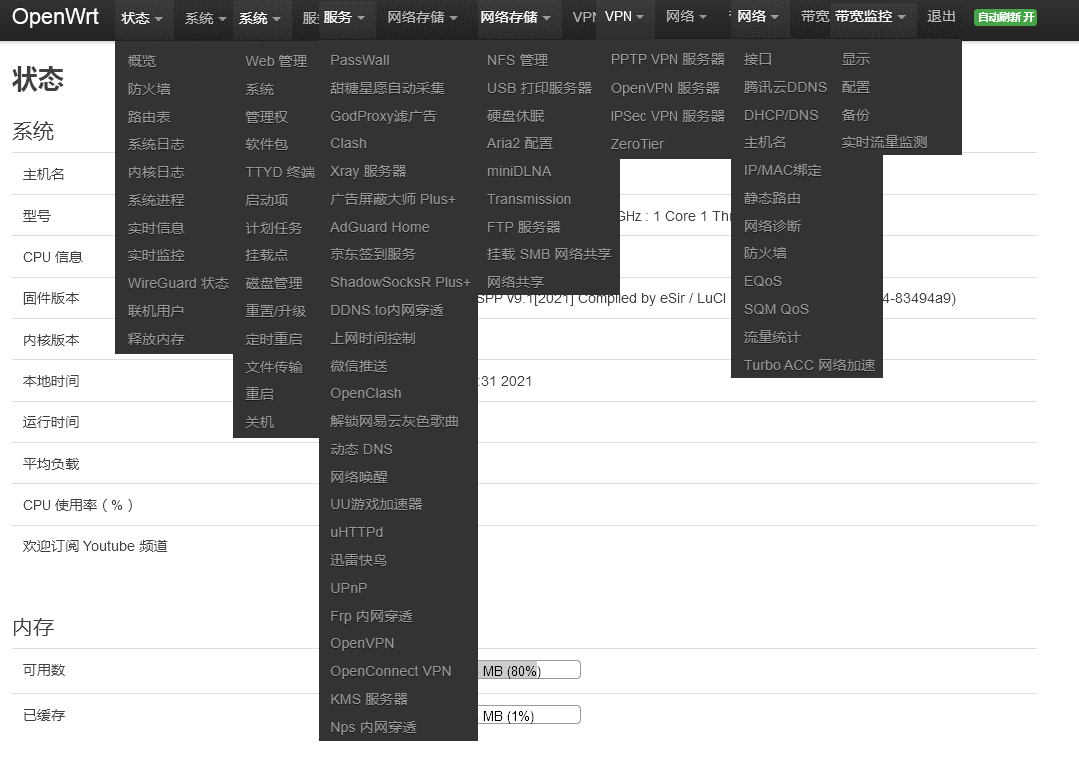Click the 退出 logout link
This screenshot has height=760, width=1079.
941,17
